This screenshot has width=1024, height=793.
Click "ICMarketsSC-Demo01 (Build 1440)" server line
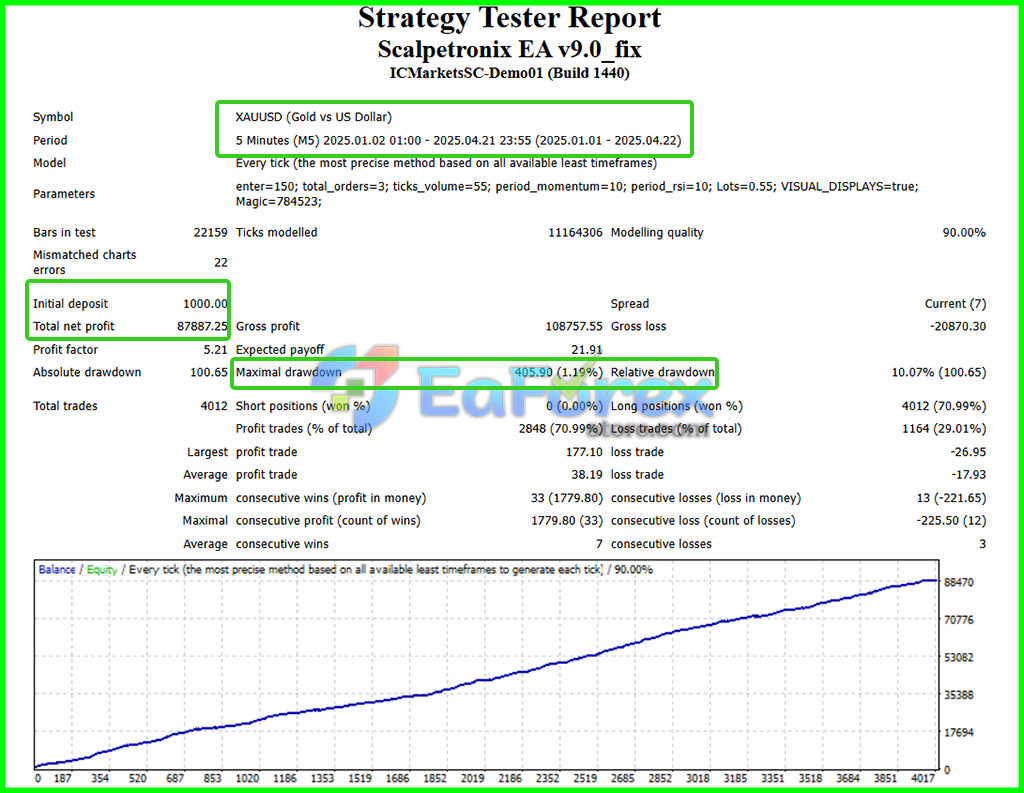coord(509,73)
